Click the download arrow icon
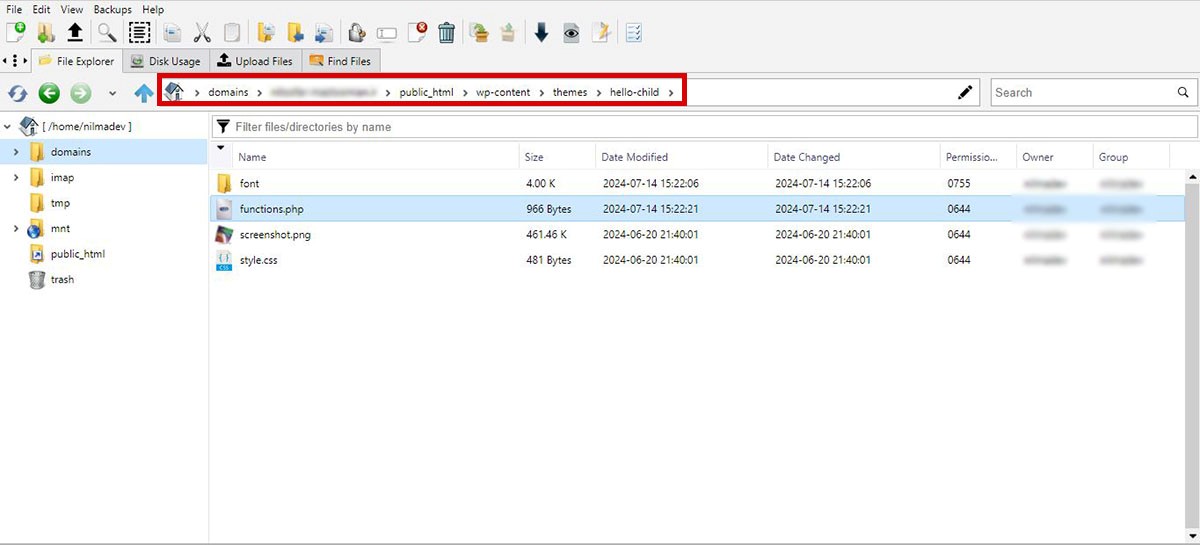Viewport: 1200px width, 545px height. 541,32
